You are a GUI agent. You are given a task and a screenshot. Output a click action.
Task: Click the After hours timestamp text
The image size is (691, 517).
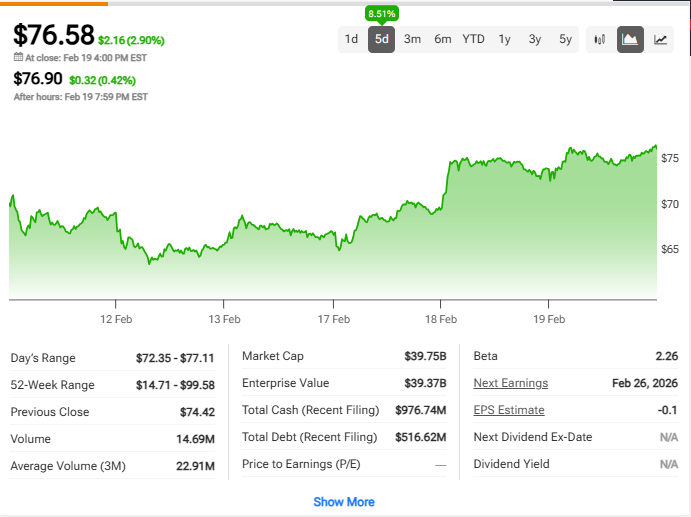click(81, 97)
